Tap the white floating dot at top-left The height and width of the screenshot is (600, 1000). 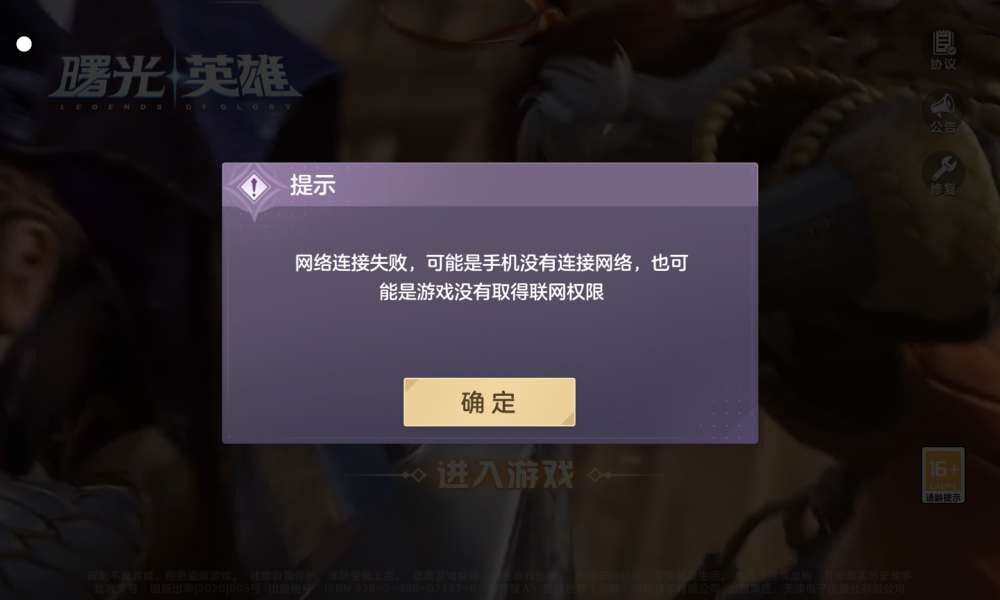(x=24, y=44)
